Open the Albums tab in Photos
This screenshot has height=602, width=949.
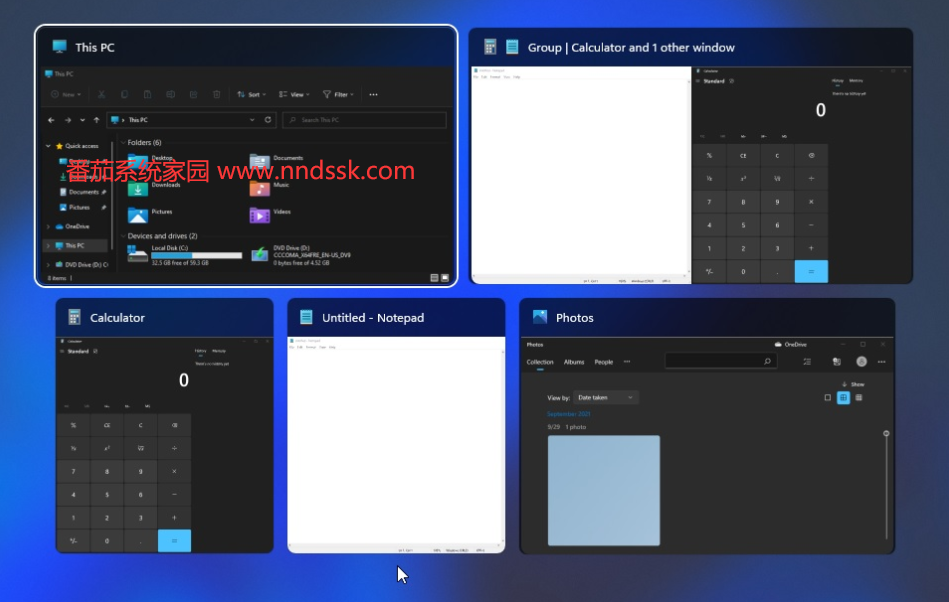click(574, 362)
